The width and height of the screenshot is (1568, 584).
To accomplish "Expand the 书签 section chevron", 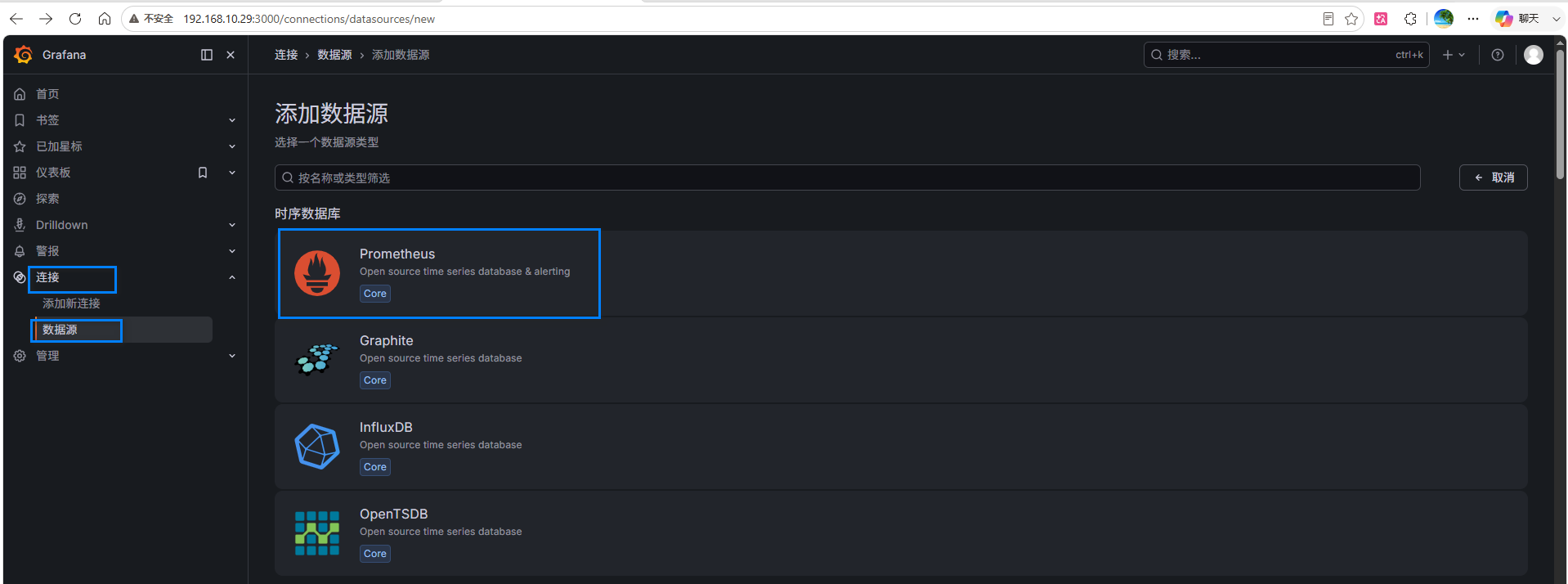I will pos(232,120).
